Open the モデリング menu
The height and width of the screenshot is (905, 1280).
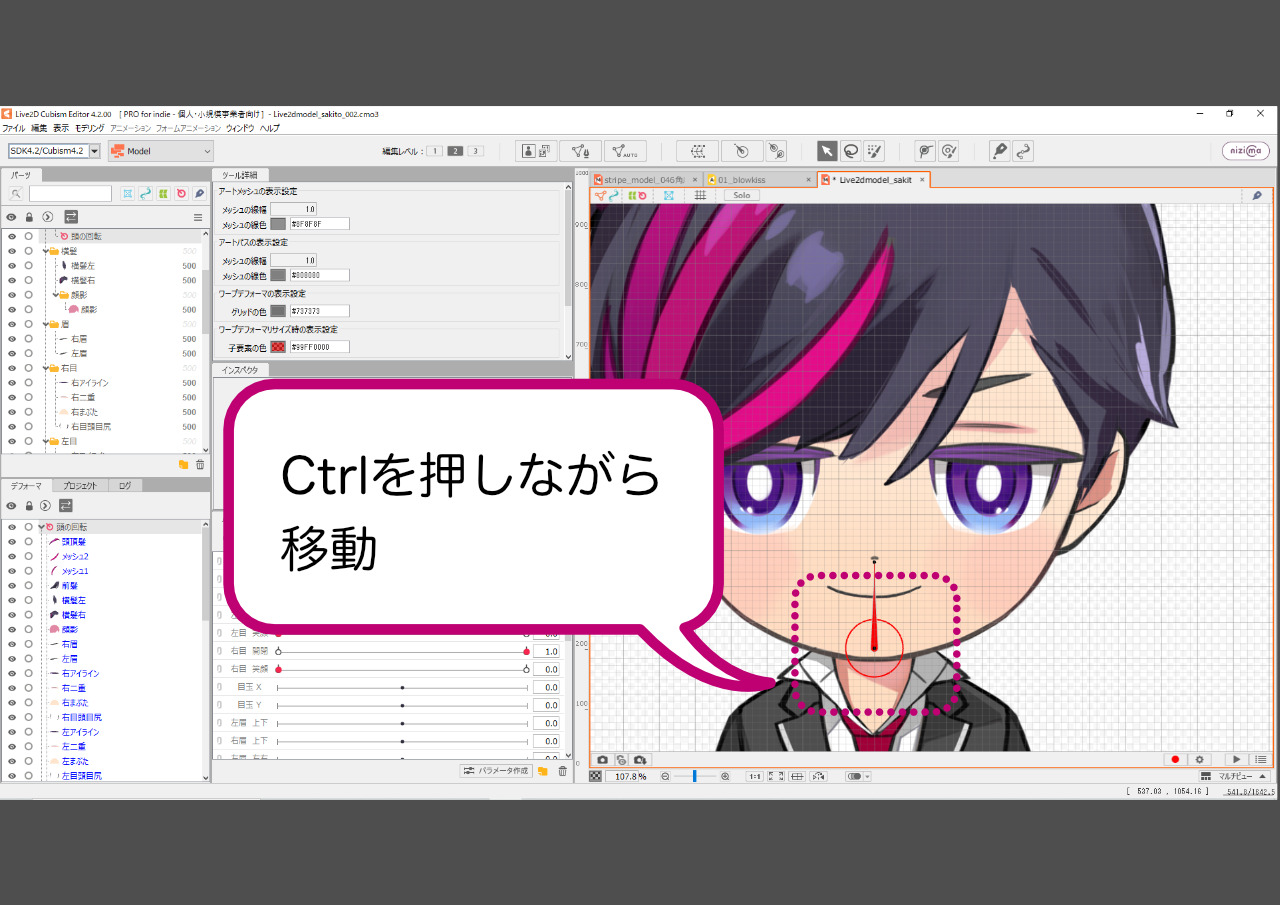(x=89, y=128)
